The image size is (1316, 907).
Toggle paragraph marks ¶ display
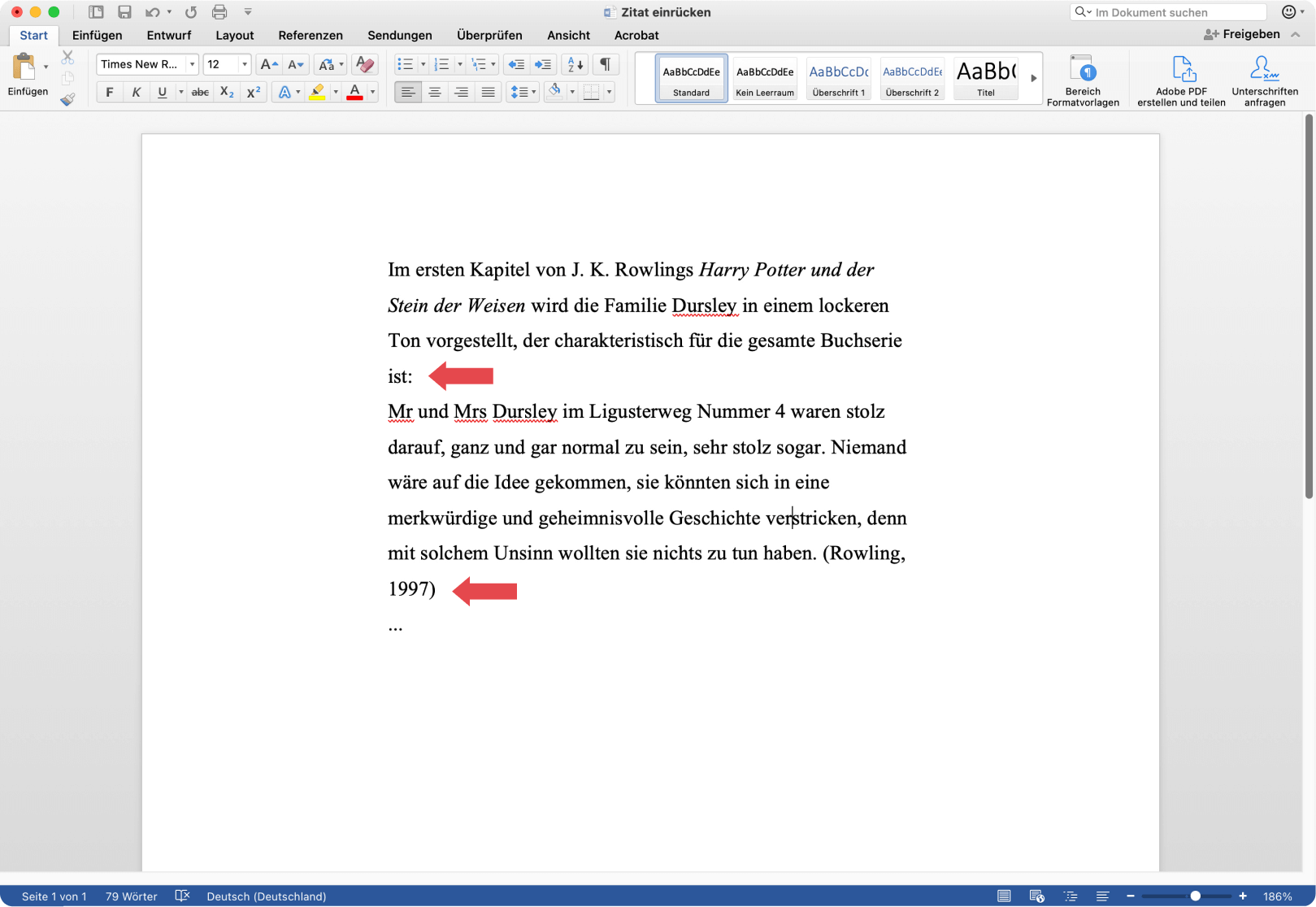pyautogui.click(x=605, y=64)
